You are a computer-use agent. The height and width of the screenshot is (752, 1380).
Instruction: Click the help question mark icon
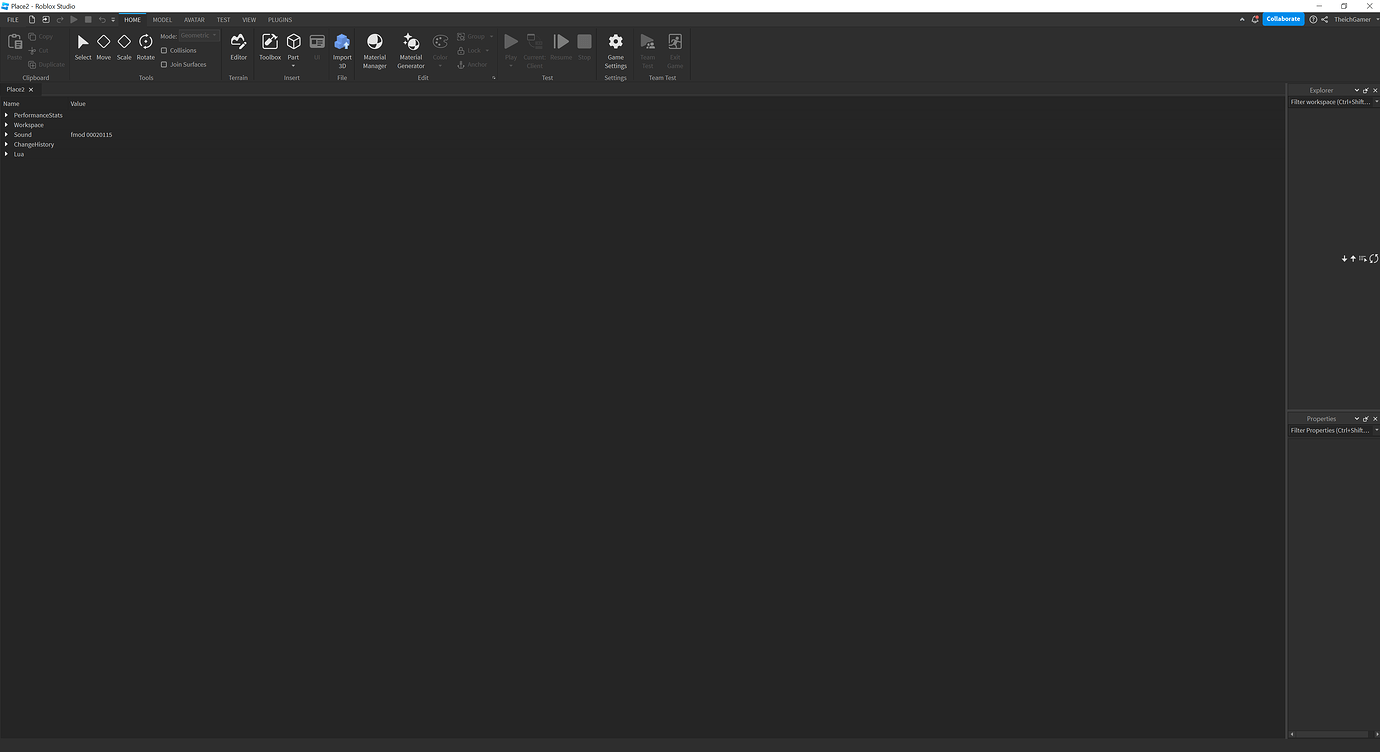[1313, 19]
